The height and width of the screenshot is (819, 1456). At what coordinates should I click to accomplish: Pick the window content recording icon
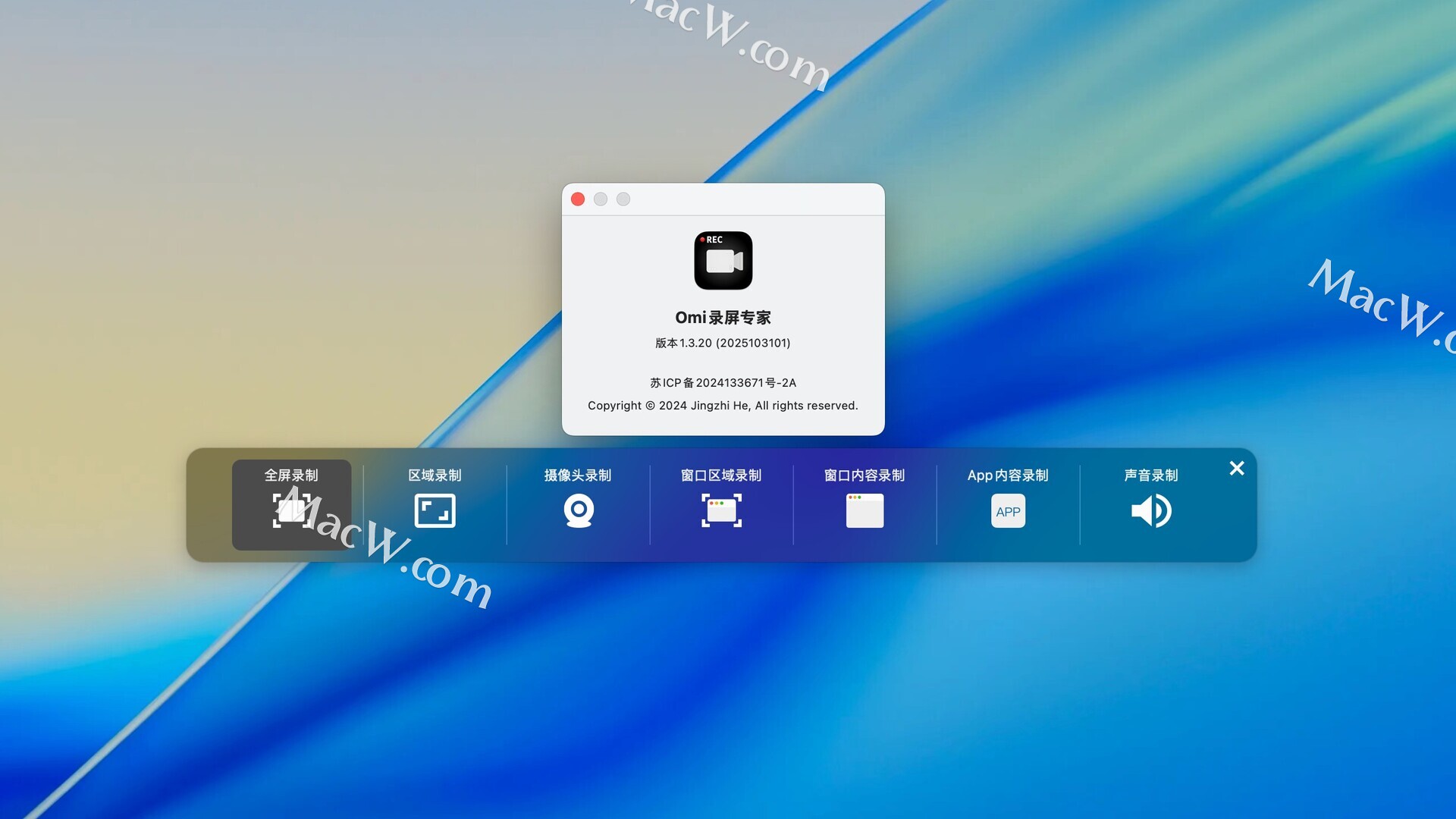pyautogui.click(x=864, y=510)
